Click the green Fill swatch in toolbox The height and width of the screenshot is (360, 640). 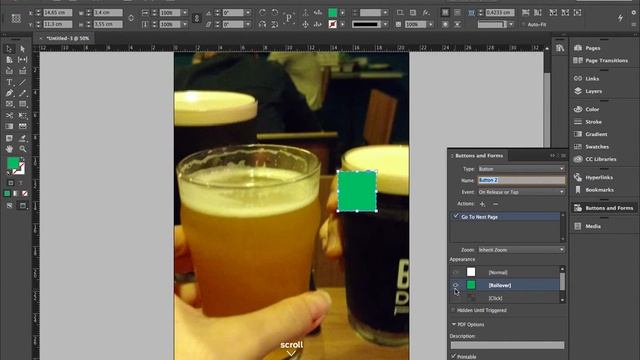click(13, 163)
